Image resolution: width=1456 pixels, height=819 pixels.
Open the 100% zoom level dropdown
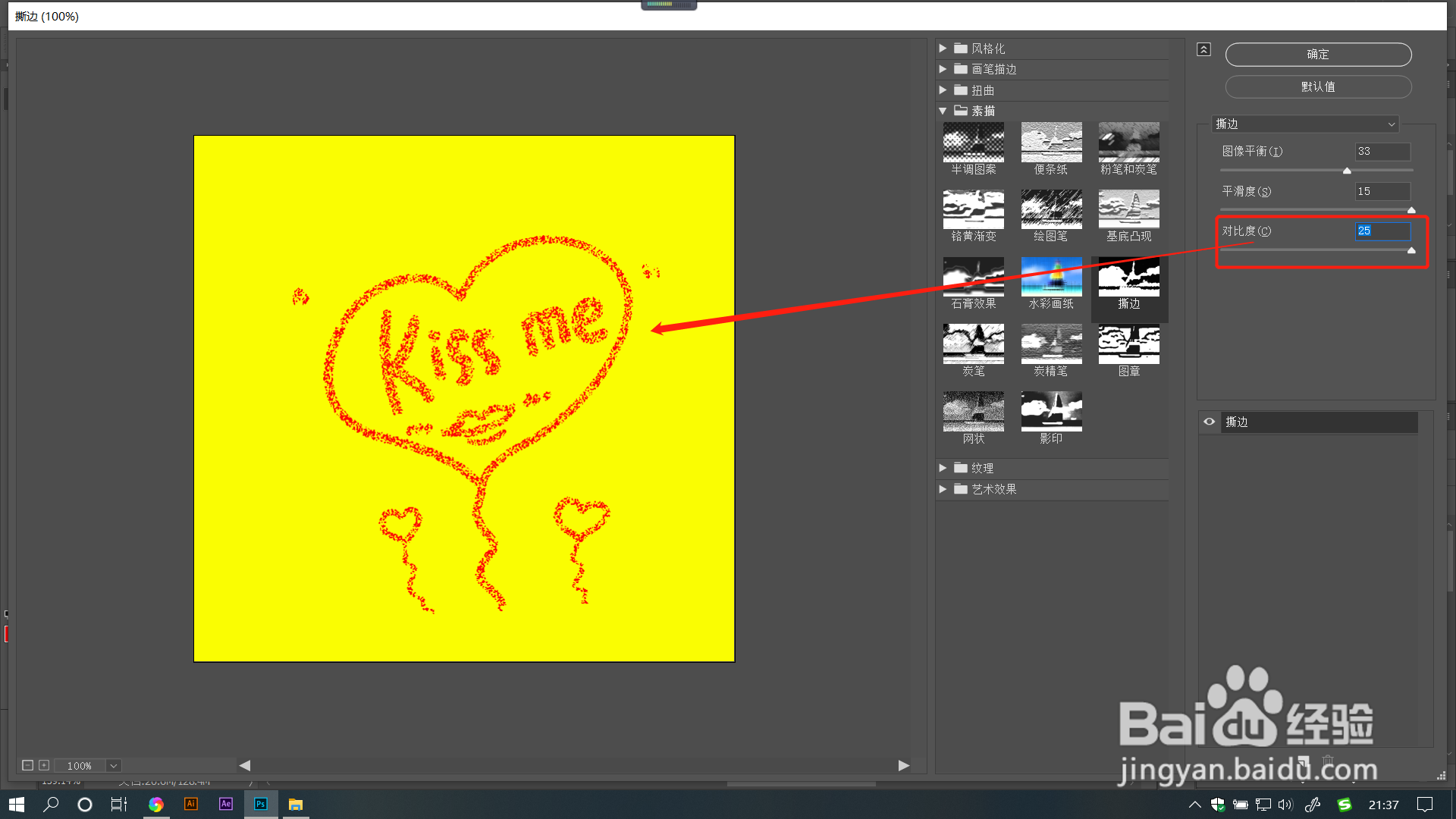[114, 766]
